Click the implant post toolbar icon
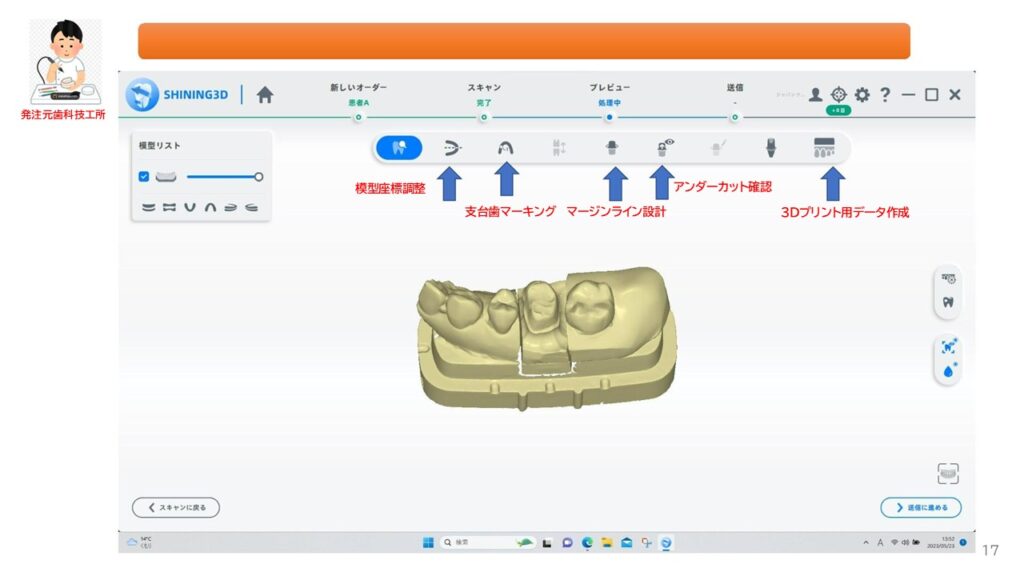The width and height of the screenshot is (1024, 576). (771, 148)
